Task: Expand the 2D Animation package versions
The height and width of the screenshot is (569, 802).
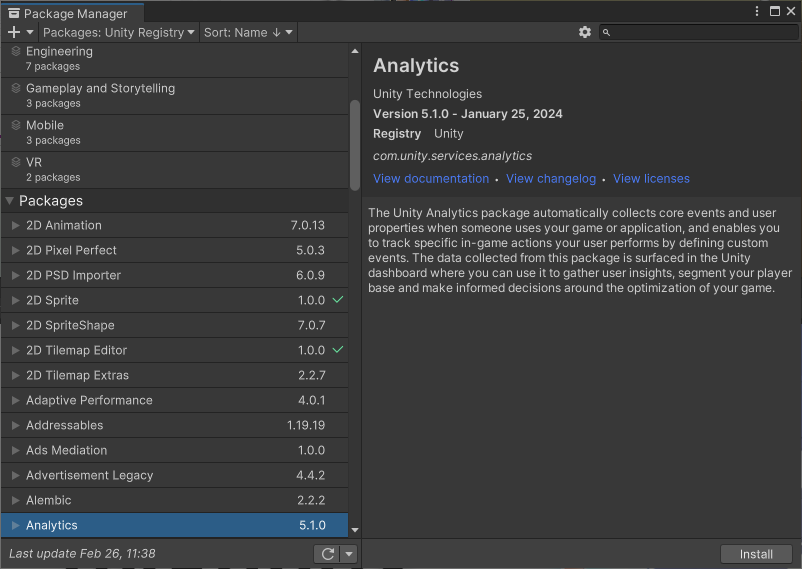Action: pos(15,225)
